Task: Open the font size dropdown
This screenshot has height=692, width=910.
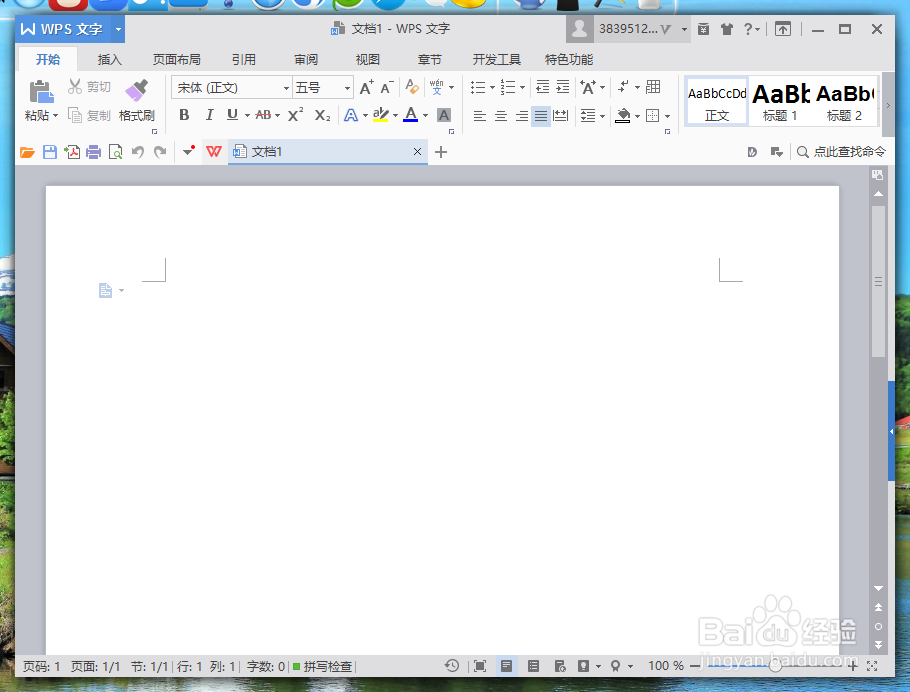Action: 347,88
